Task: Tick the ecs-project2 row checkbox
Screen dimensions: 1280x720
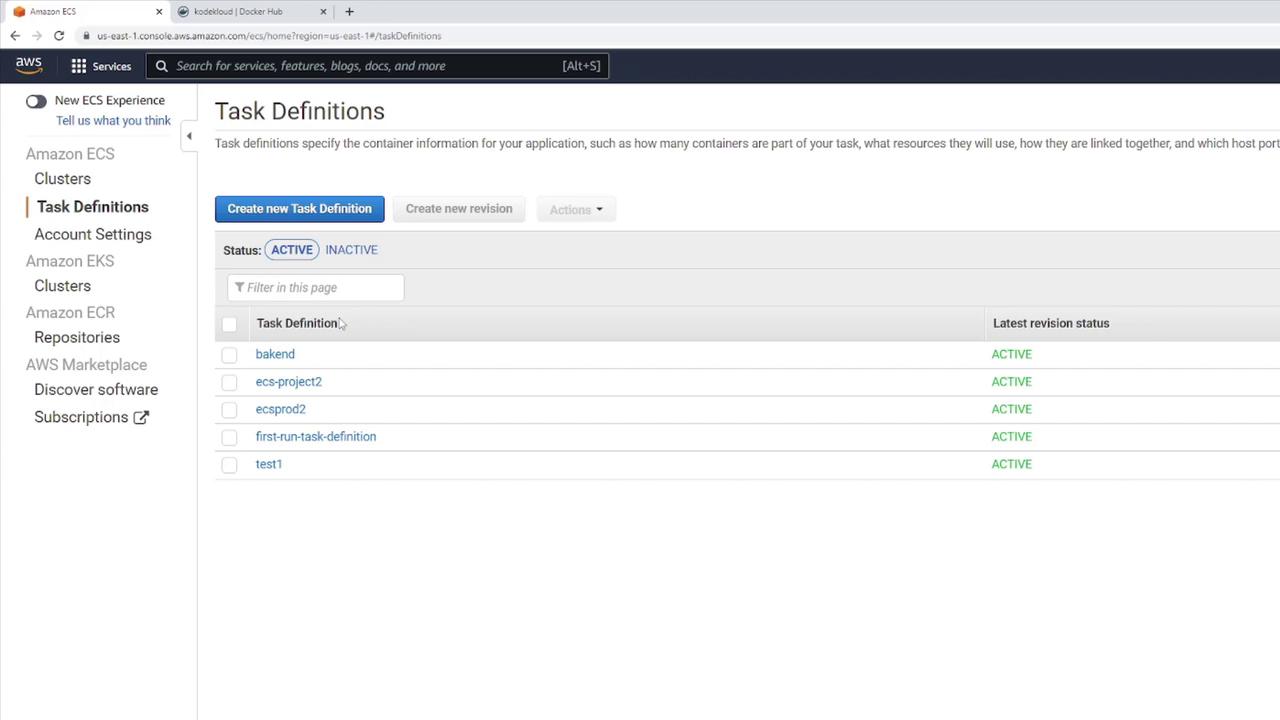Action: (x=229, y=382)
